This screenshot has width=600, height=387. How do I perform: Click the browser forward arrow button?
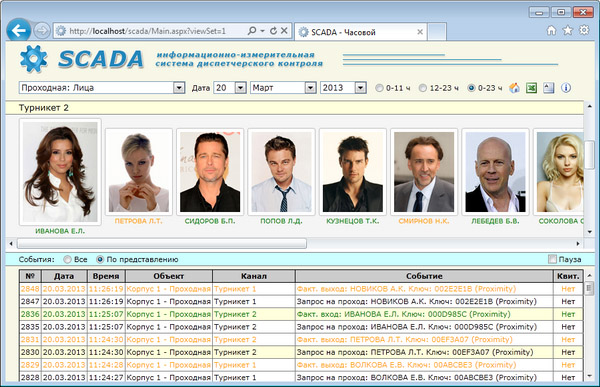42,31
